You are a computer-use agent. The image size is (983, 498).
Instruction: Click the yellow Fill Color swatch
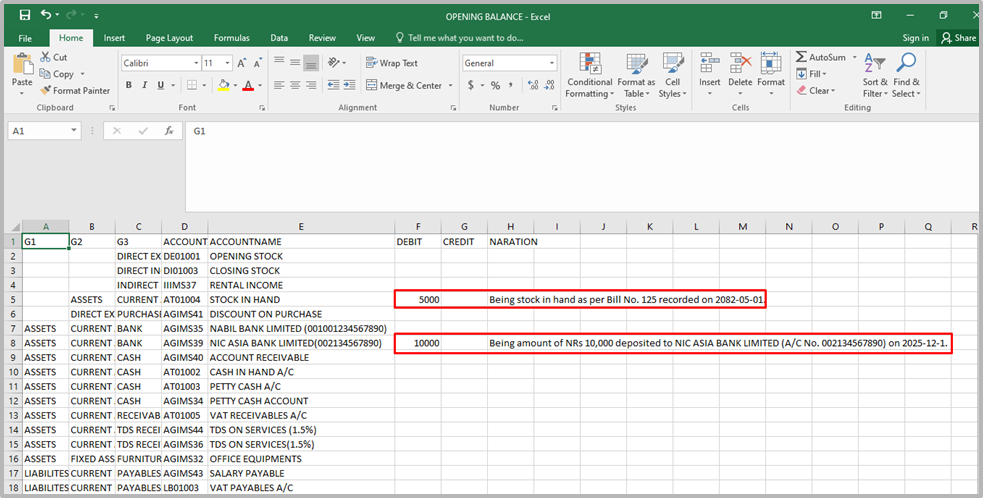[x=223, y=86]
